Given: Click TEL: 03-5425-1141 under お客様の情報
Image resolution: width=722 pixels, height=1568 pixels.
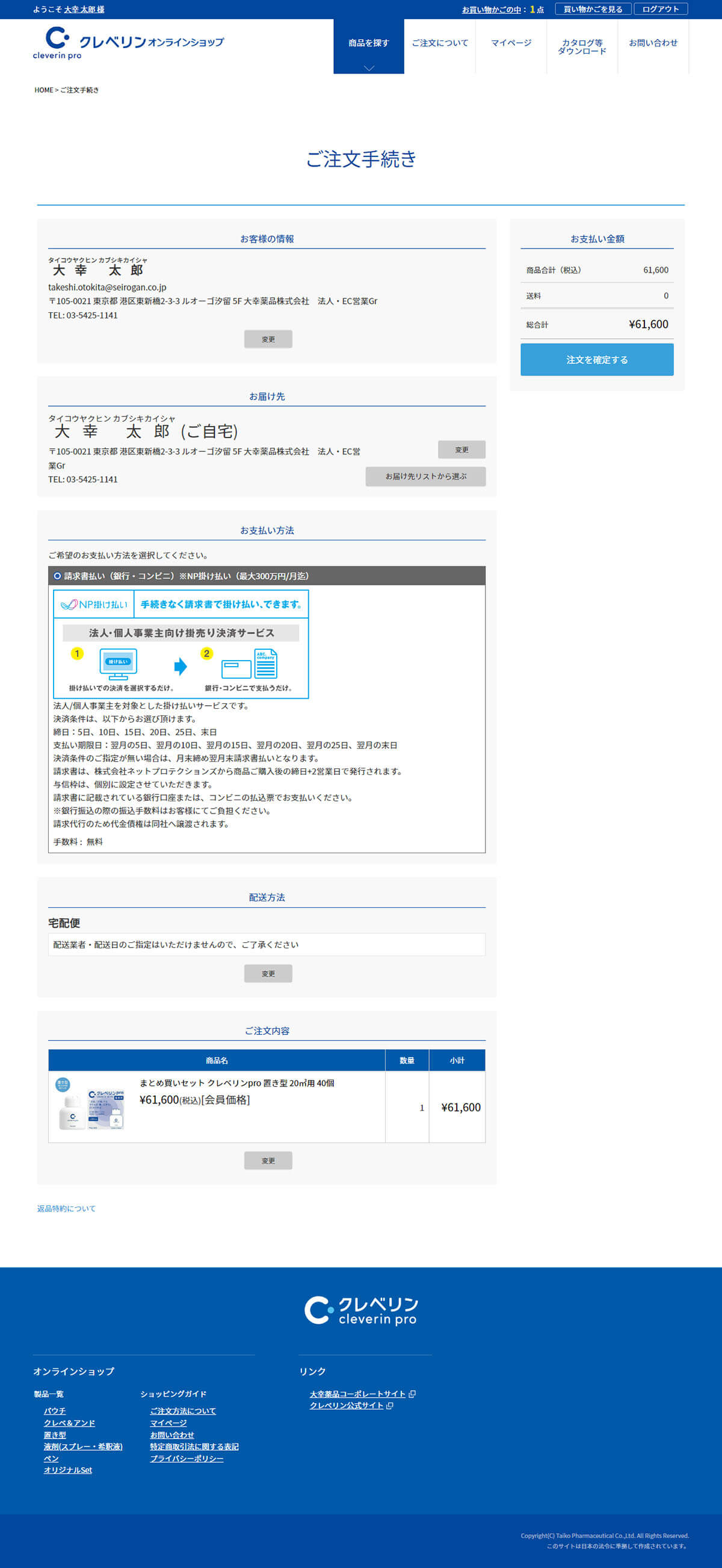Looking at the screenshot, I should point(83,315).
